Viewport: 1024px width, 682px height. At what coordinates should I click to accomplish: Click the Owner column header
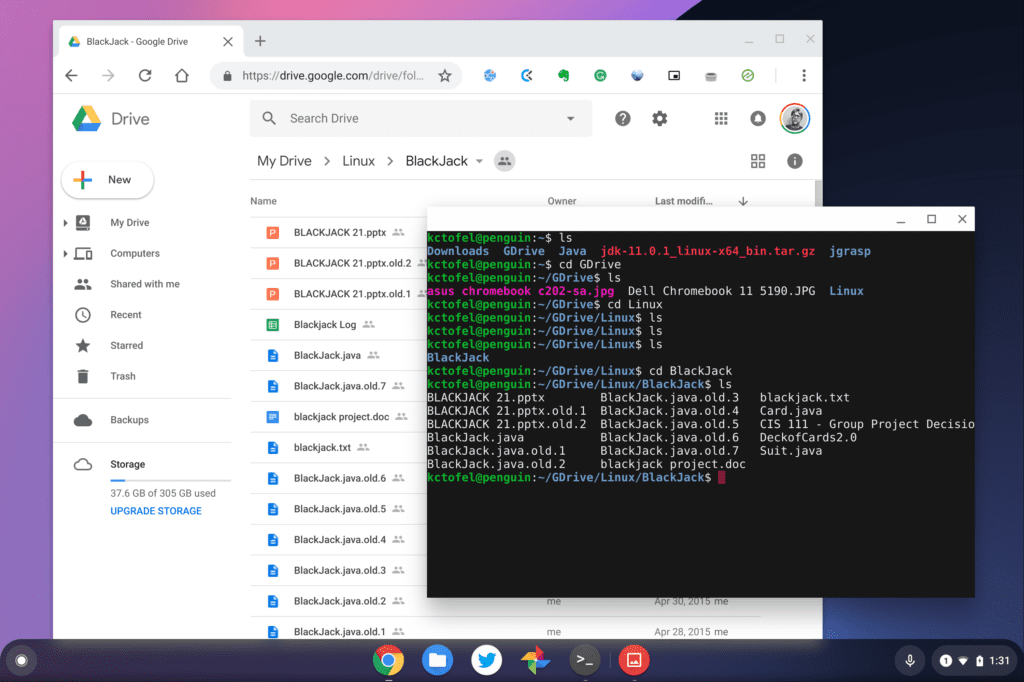coord(562,201)
